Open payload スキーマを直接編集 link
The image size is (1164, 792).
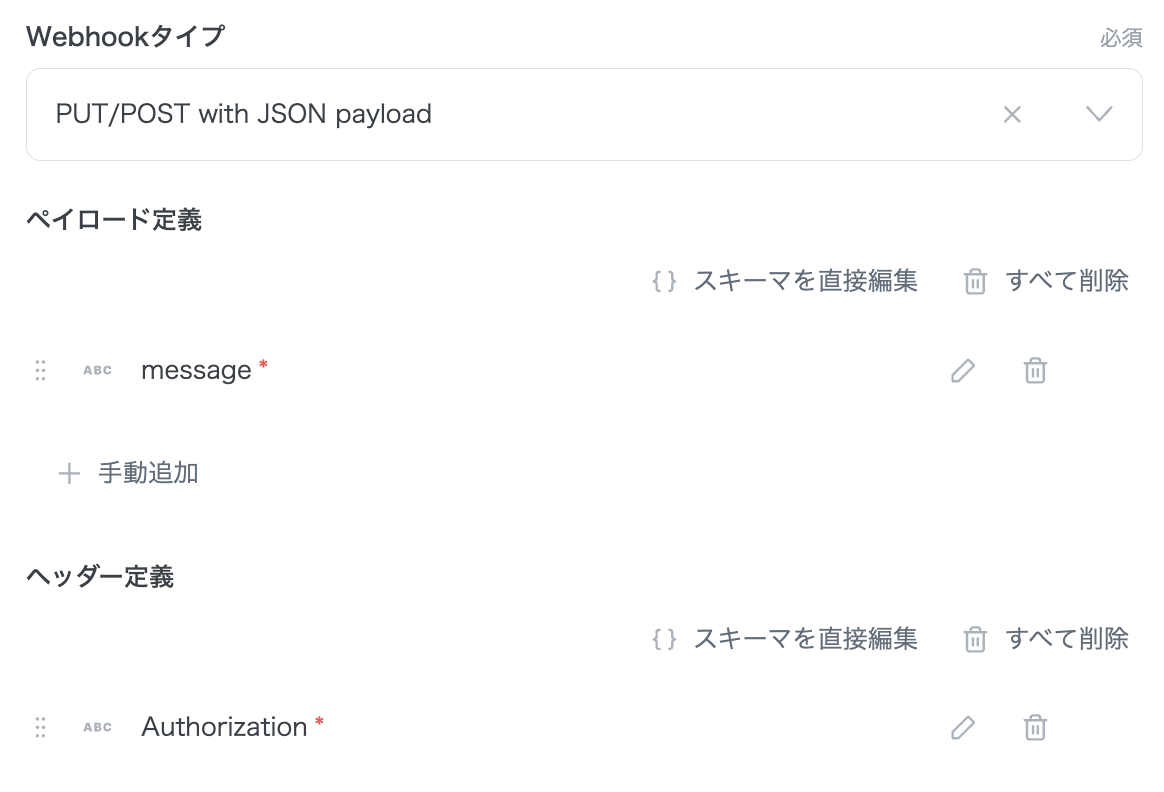[805, 281]
